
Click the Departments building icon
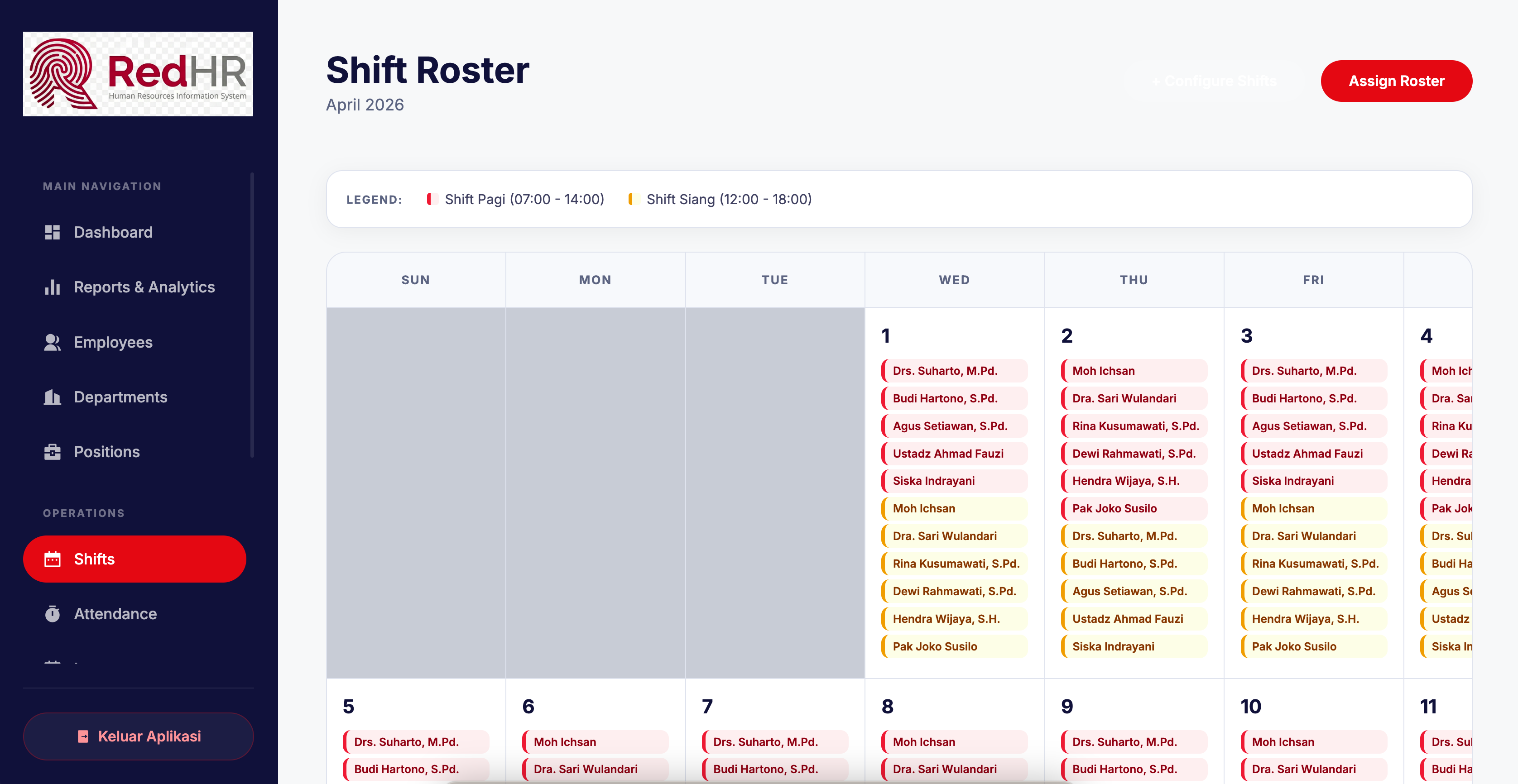(53, 397)
